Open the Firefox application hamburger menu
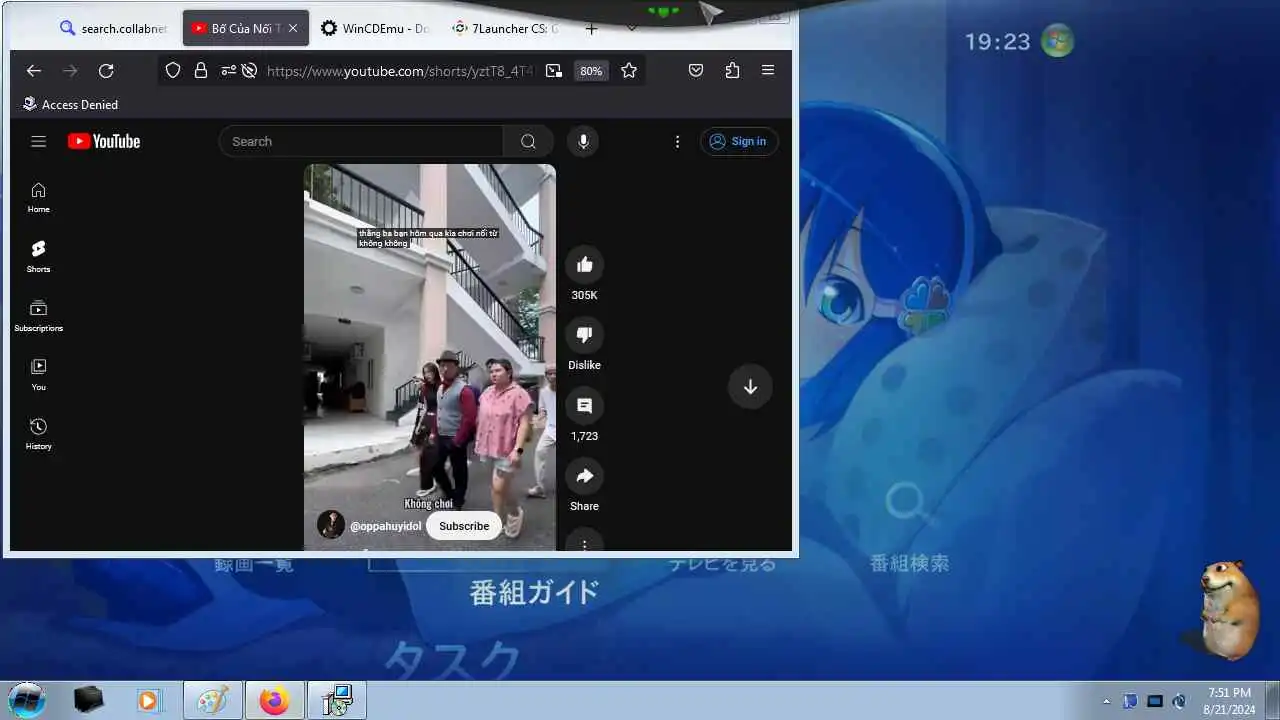Viewport: 1280px width, 720px height. pos(768,71)
